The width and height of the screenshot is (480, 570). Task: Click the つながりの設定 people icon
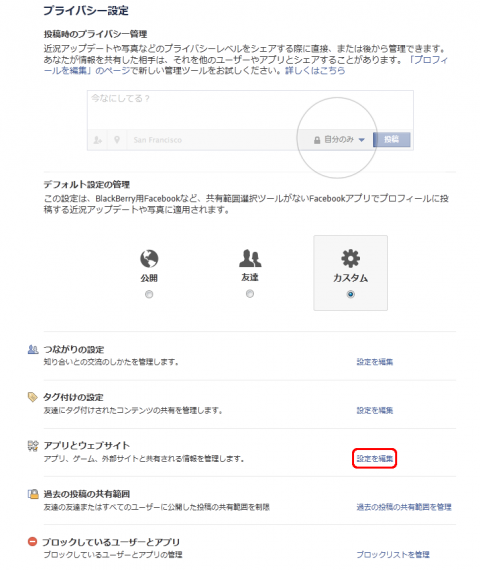(x=33, y=349)
